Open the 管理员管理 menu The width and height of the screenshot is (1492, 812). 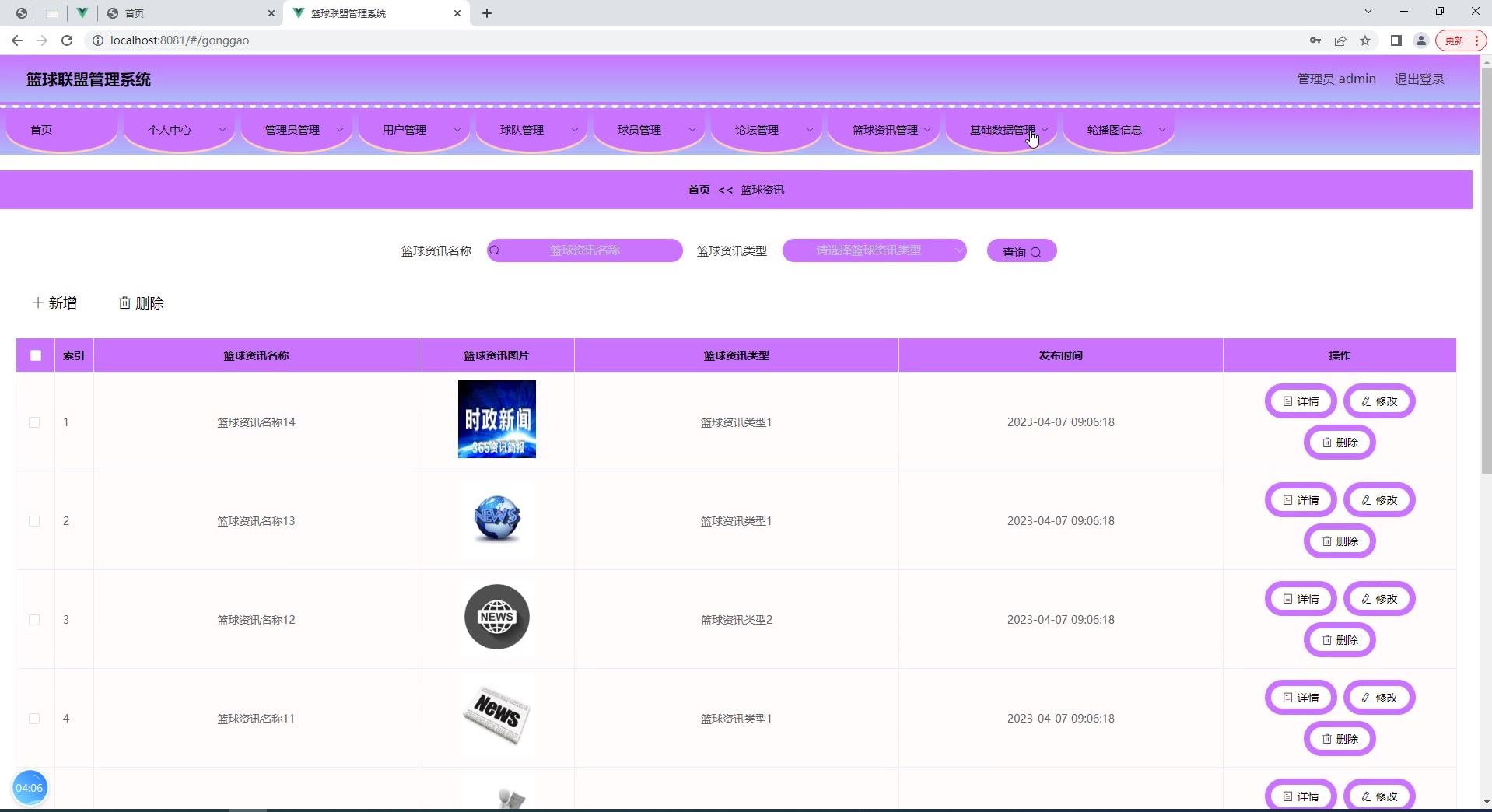tap(297, 130)
